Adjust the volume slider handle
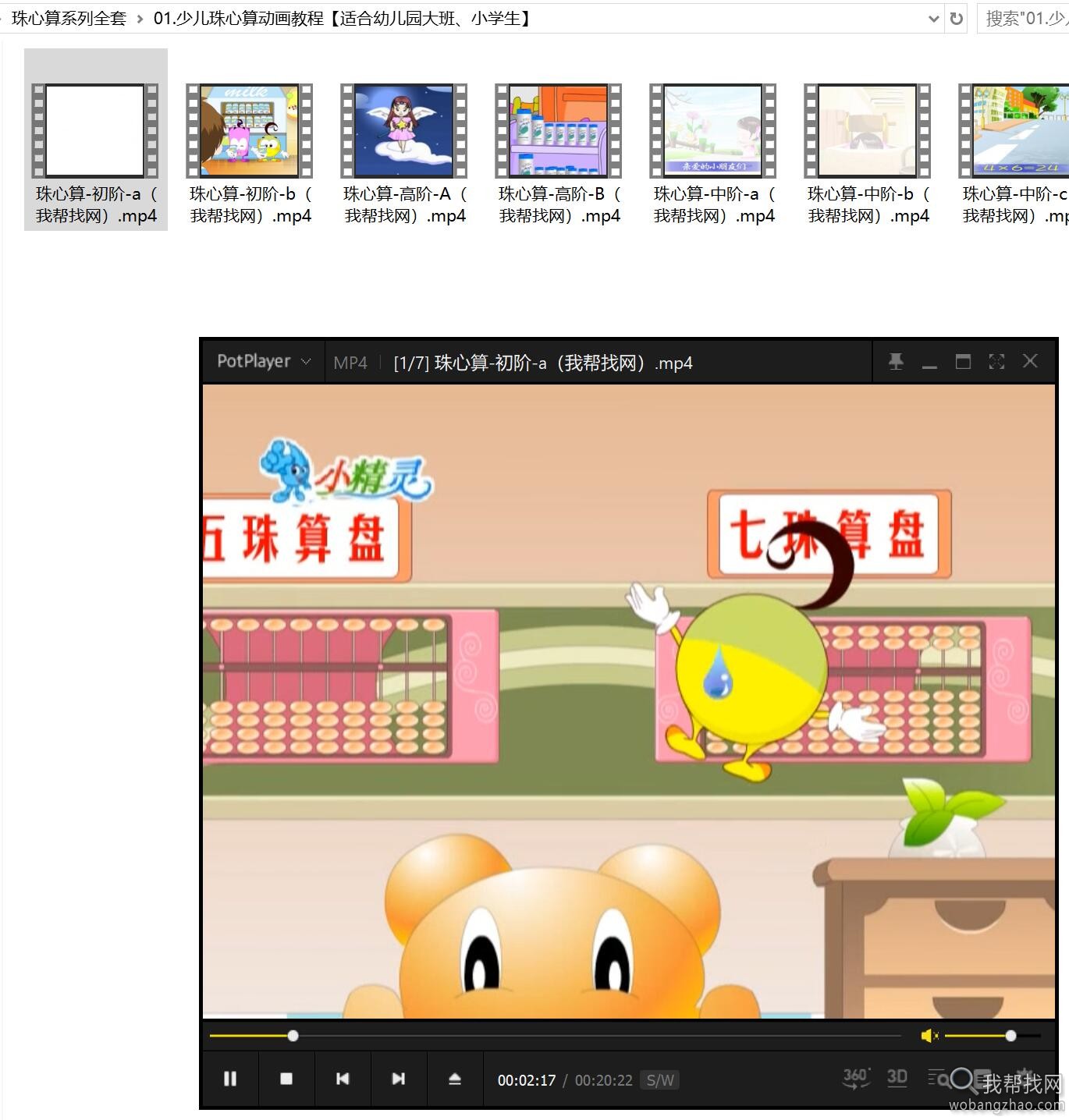The width and height of the screenshot is (1069, 1120). [x=1010, y=1036]
